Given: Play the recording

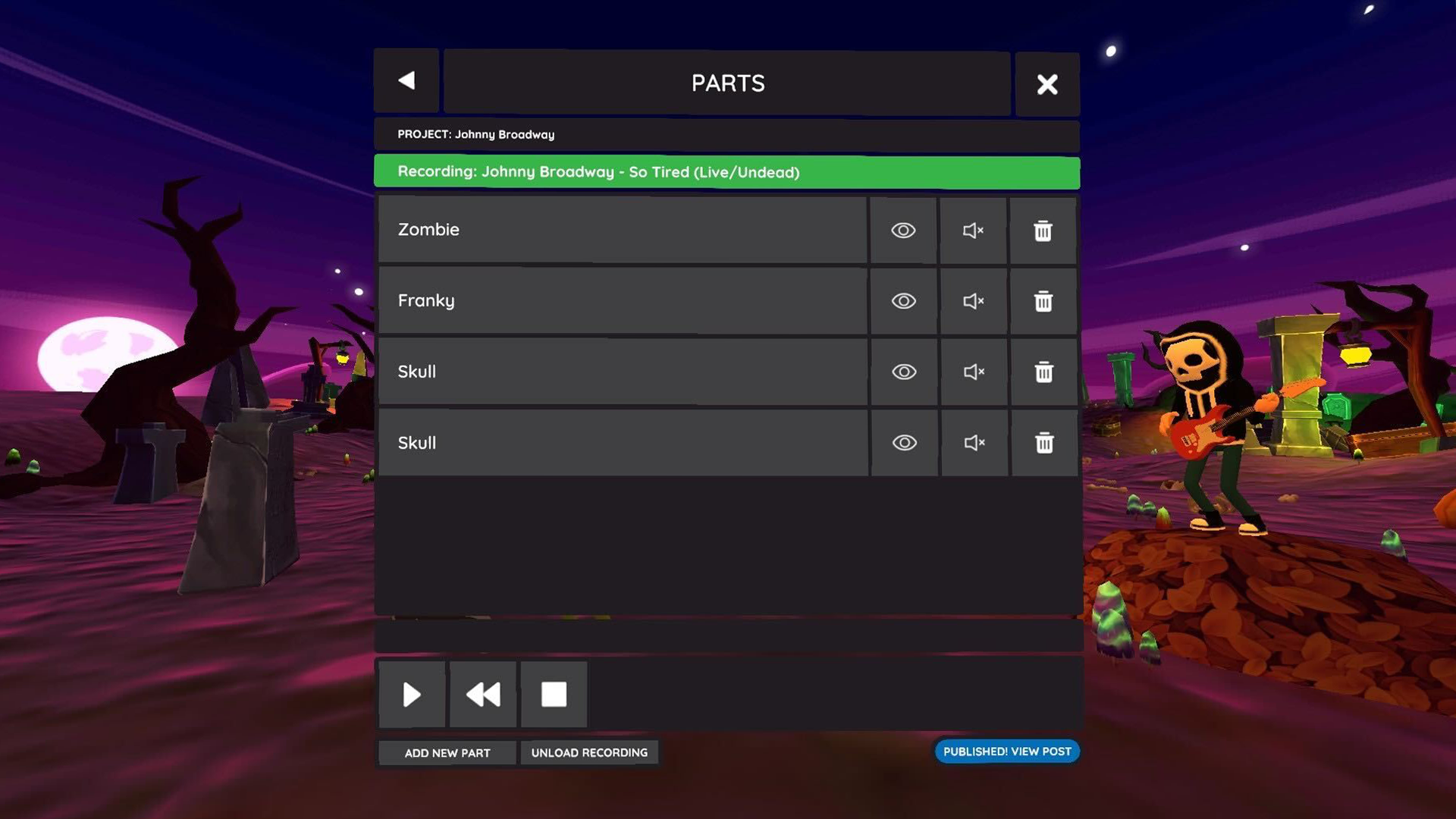Looking at the screenshot, I should coord(412,695).
